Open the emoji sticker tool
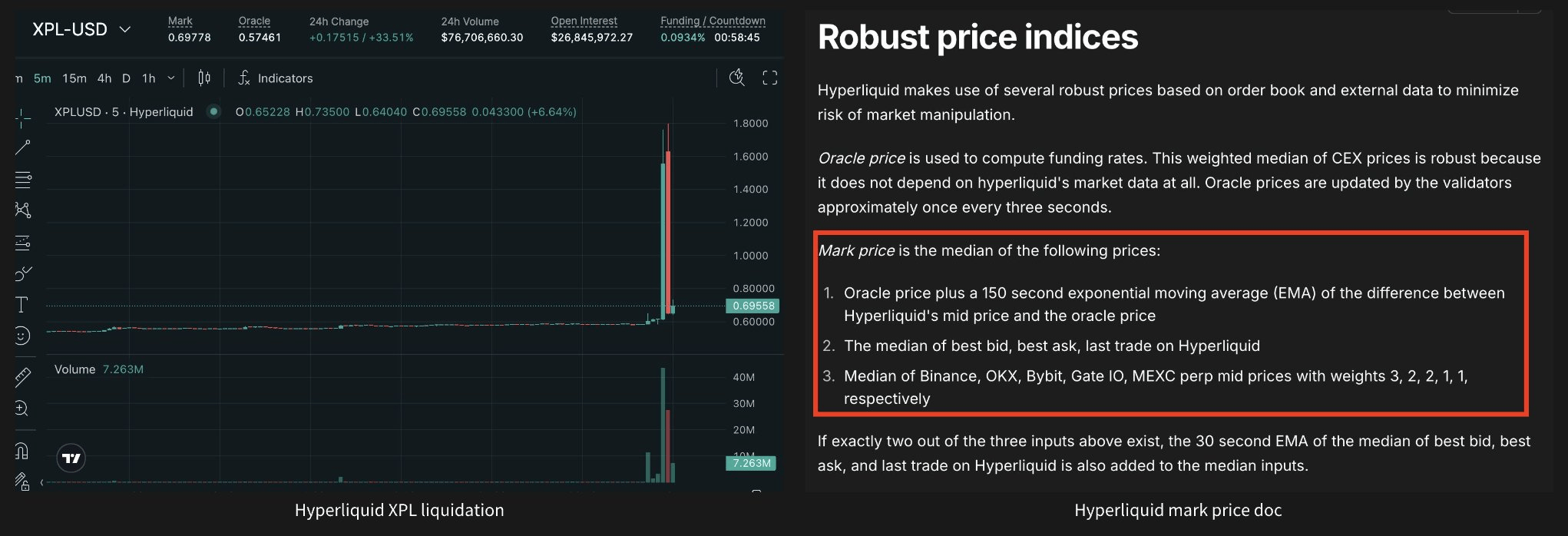The width and height of the screenshot is (1568, 536). 22,336
